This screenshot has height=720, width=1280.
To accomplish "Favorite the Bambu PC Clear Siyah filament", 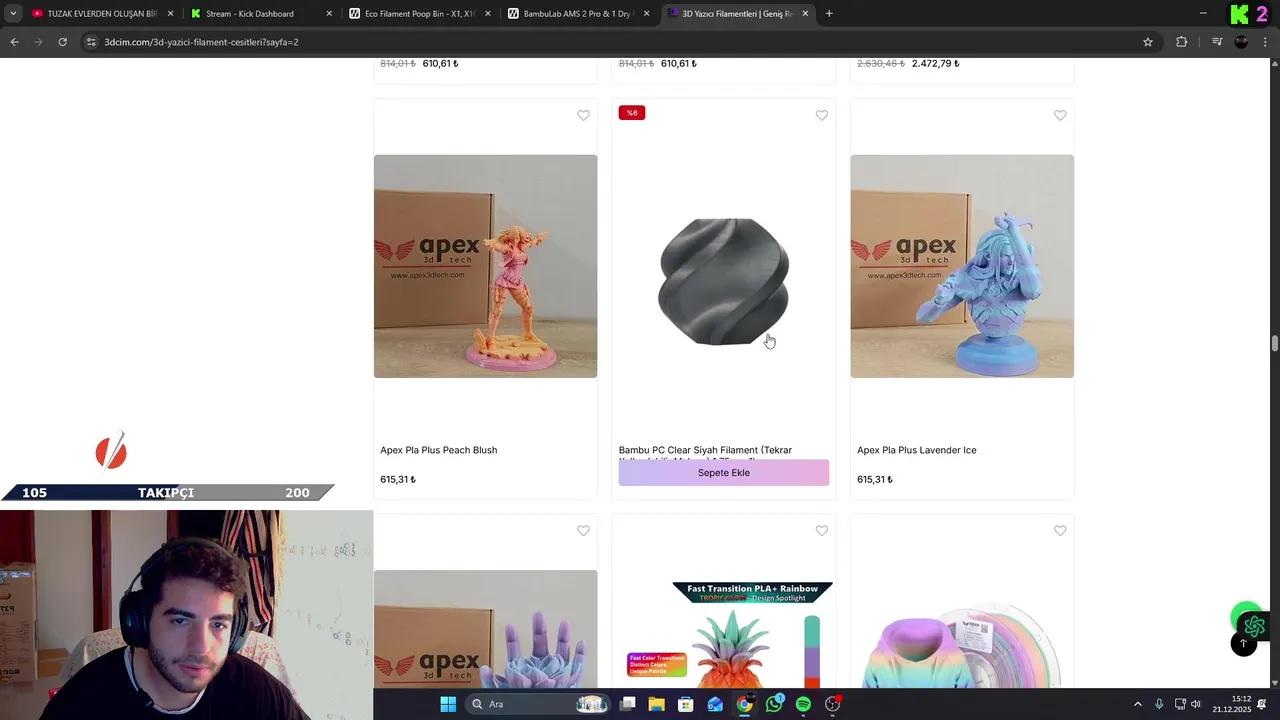I will 821,115.
